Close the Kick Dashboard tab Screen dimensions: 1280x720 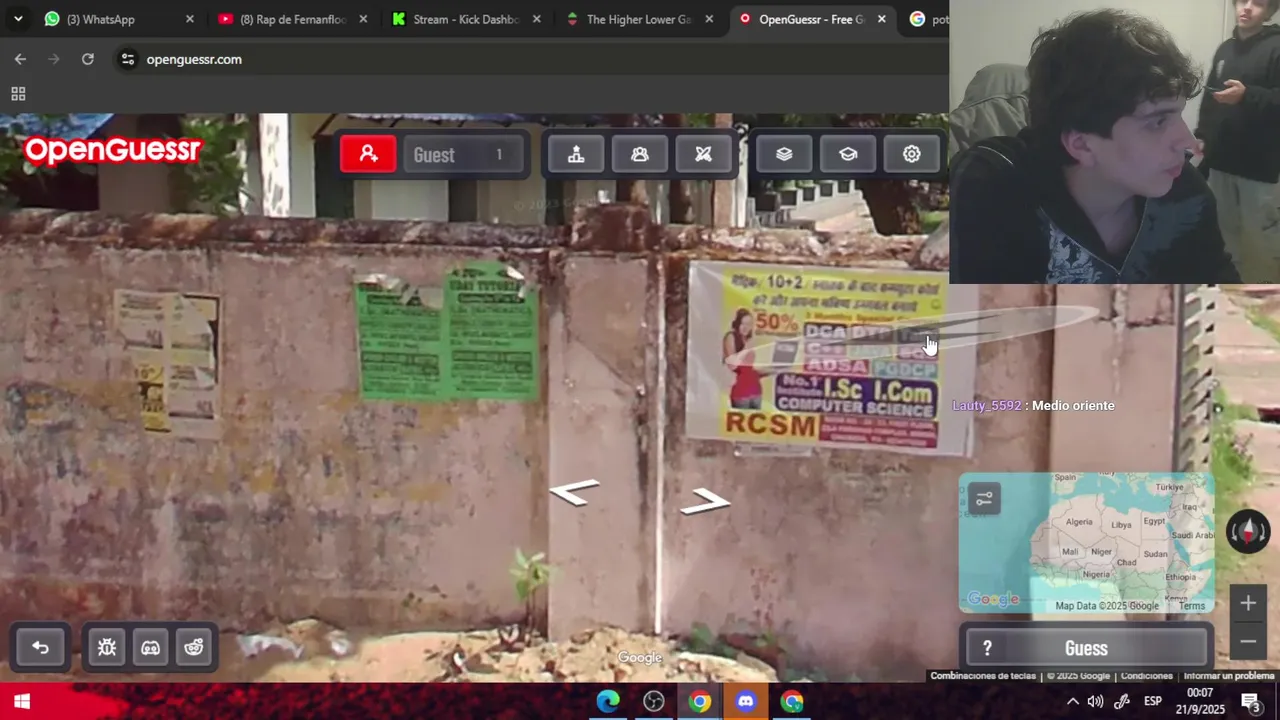click(x=537, y=19)
